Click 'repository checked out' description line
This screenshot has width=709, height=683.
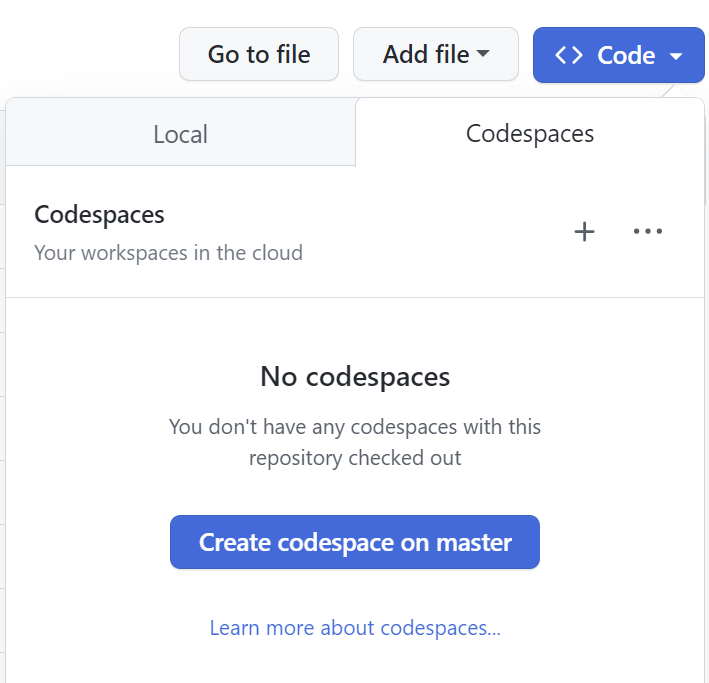click(x=355, y=458)
